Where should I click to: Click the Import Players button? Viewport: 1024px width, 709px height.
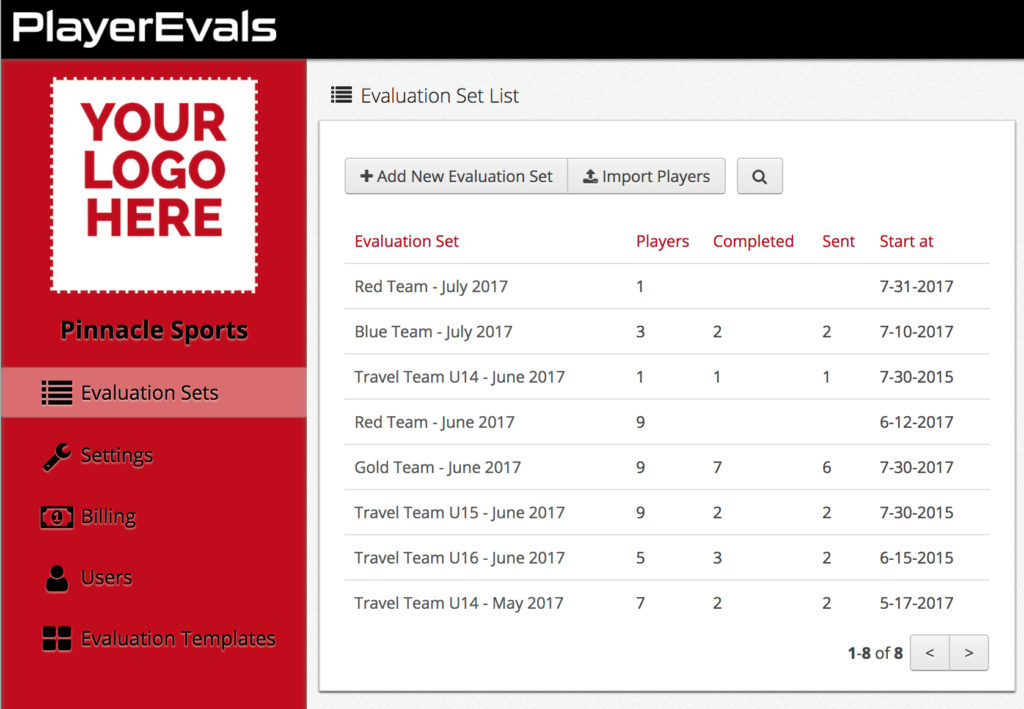coord(646,176)
